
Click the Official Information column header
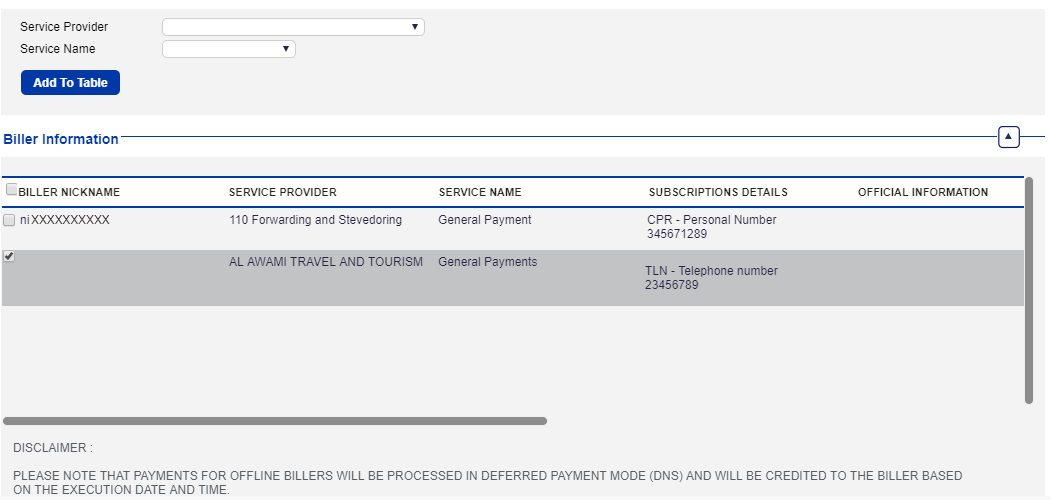pyautogui.click(x=922, y=192)
